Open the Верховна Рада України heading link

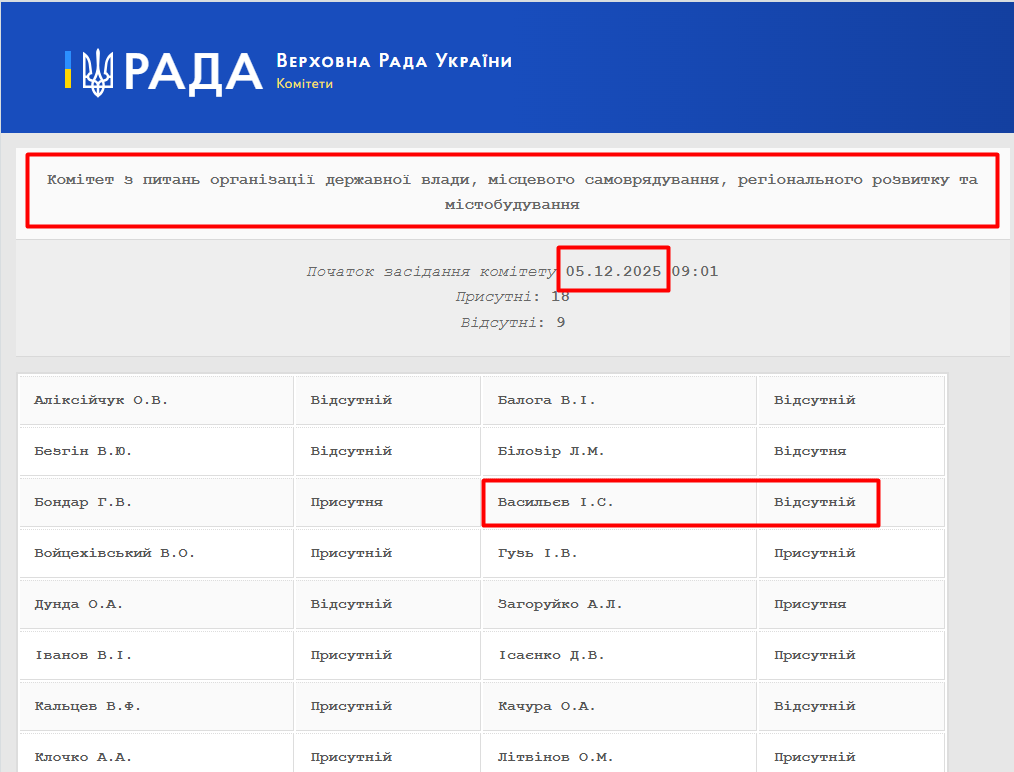click(394, 61)
